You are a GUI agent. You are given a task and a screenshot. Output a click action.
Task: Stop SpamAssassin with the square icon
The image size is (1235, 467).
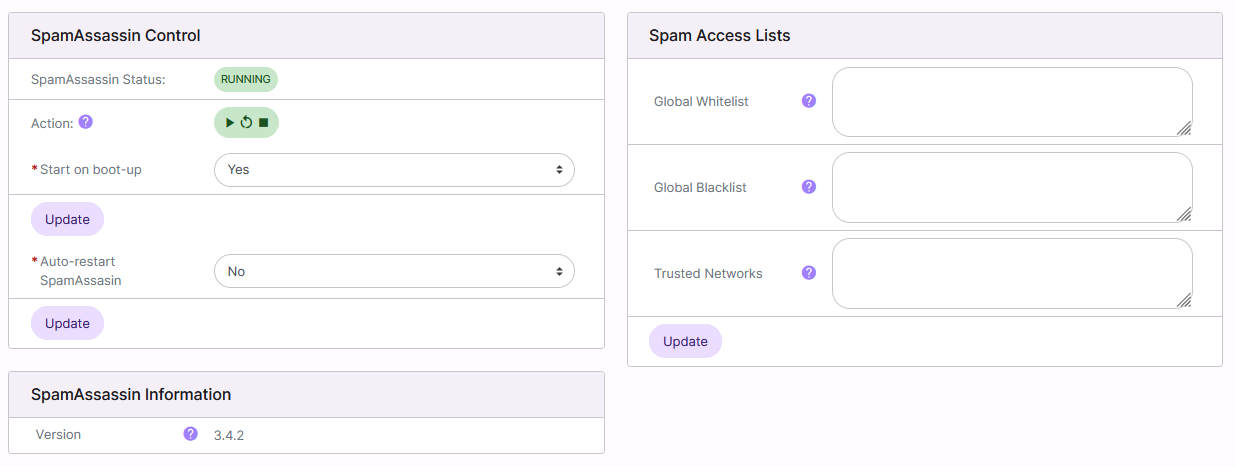coord(264,122)
